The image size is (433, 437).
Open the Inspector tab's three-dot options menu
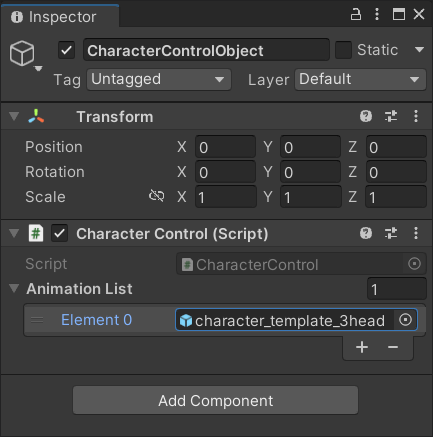tap(377, 14)
